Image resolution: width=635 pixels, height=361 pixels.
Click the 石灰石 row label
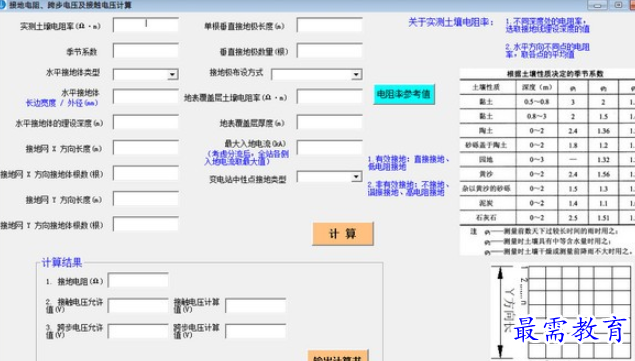(486, 218)
